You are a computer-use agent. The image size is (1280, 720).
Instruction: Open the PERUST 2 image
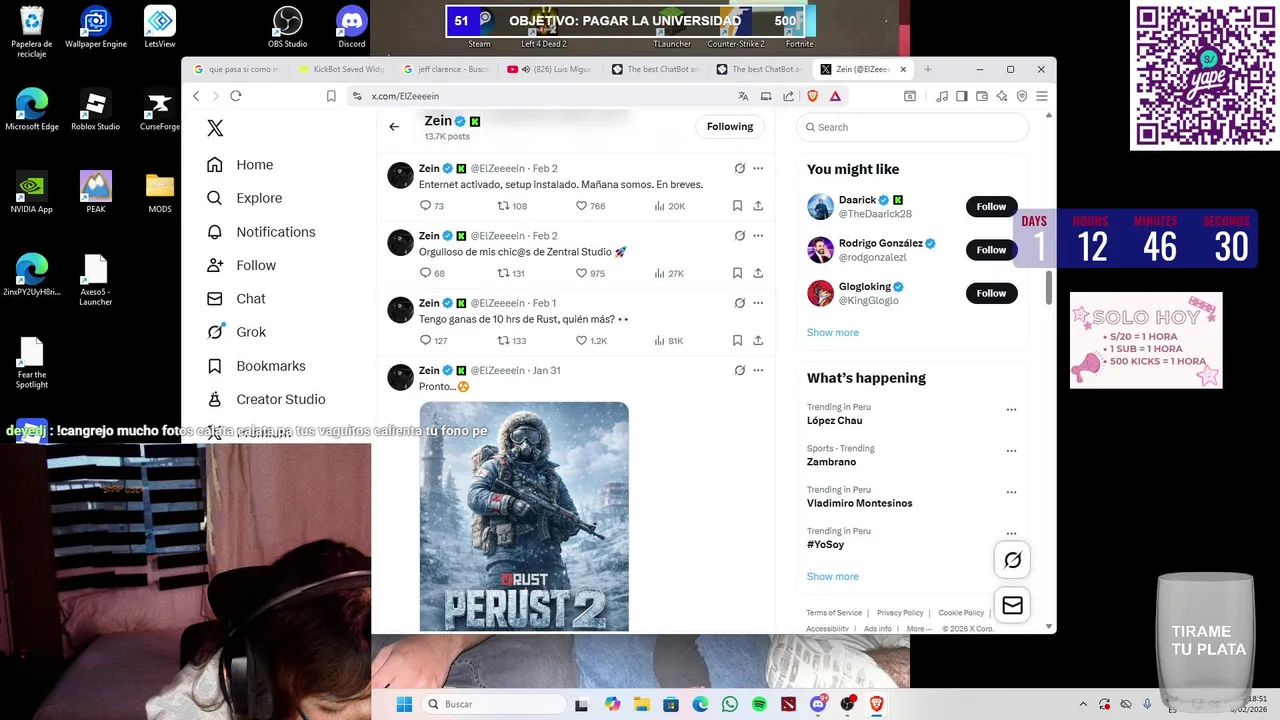pos(524,516)
